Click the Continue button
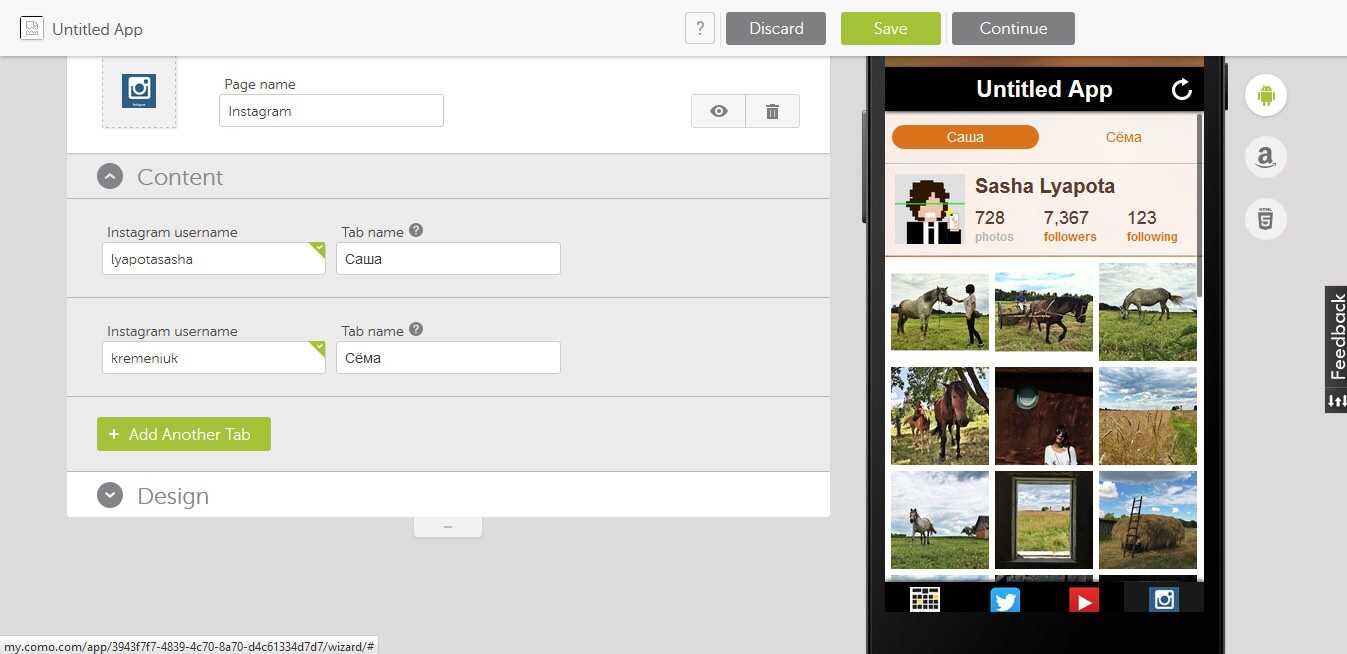 point(1013,28)
